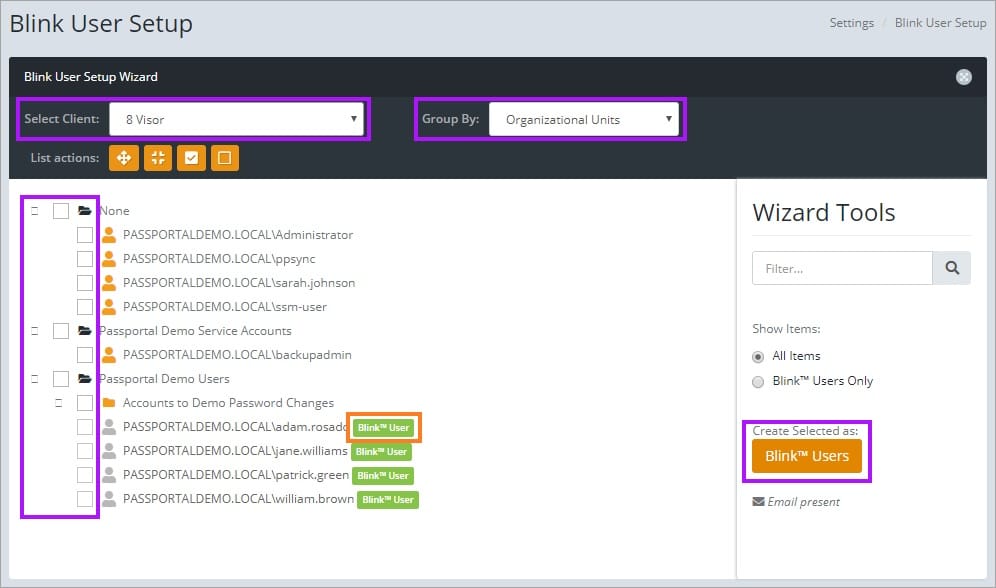This screenshot has height=588, width=996.
Task: Click the deselect all list action icon
Action: tap(225, 158)
